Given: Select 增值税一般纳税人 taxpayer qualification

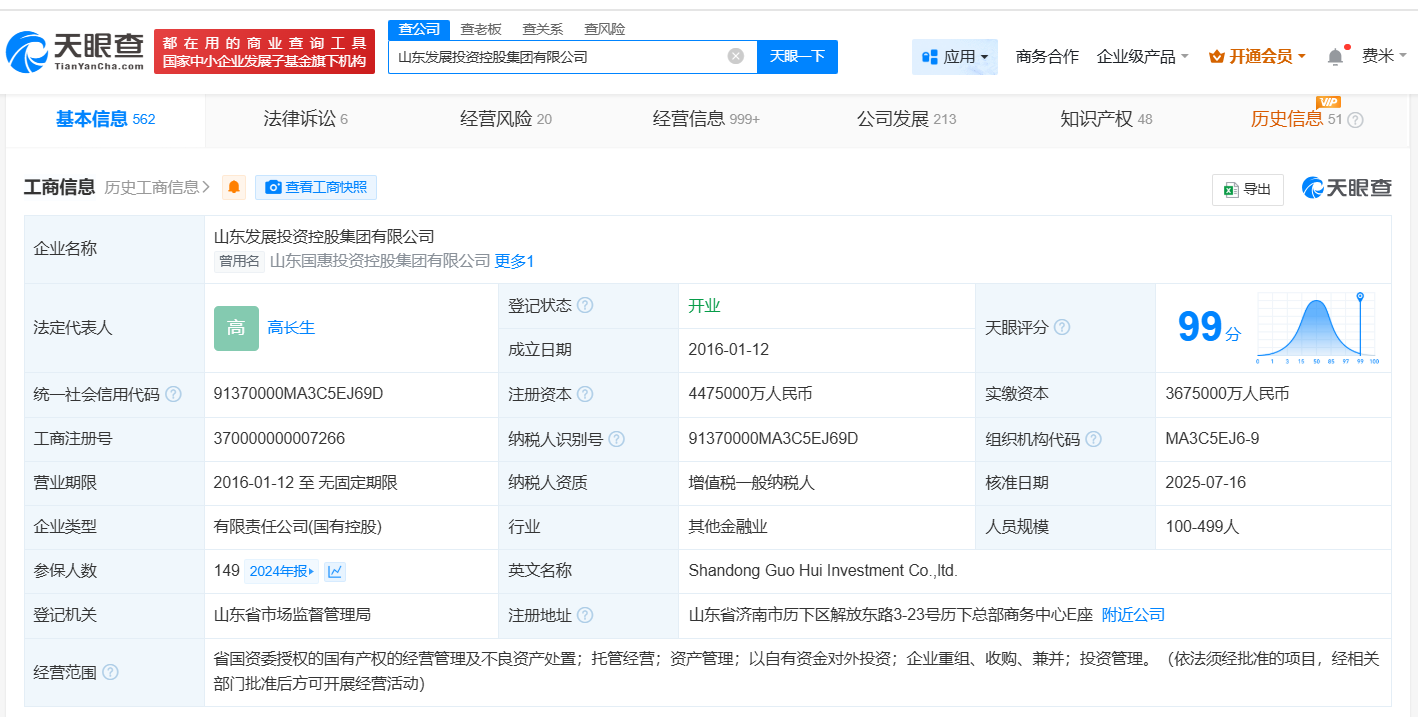Looking at the screenshot, I should click(x=752, y=482).
